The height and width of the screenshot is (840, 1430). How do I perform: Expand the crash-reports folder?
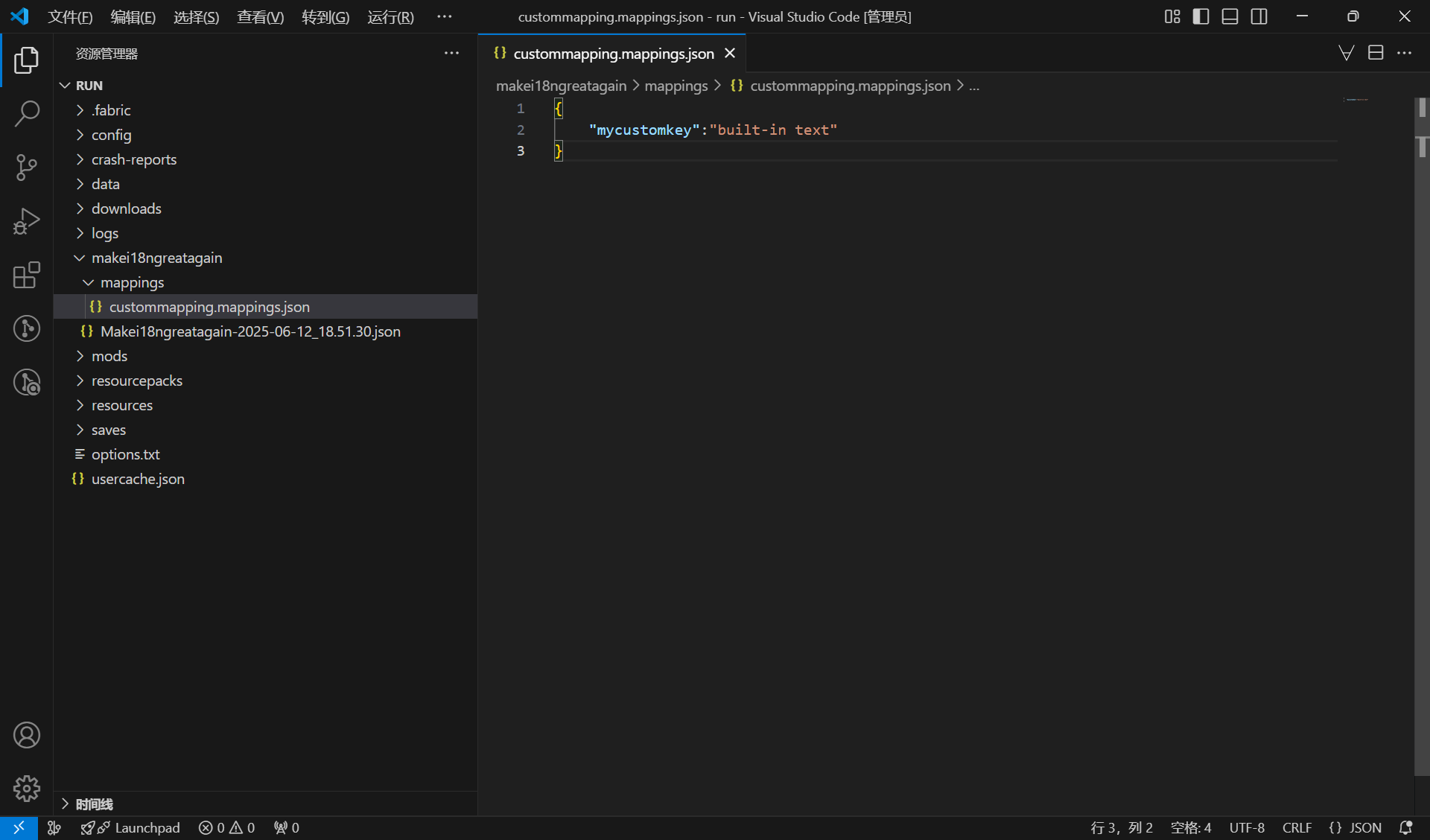[265, 159]
